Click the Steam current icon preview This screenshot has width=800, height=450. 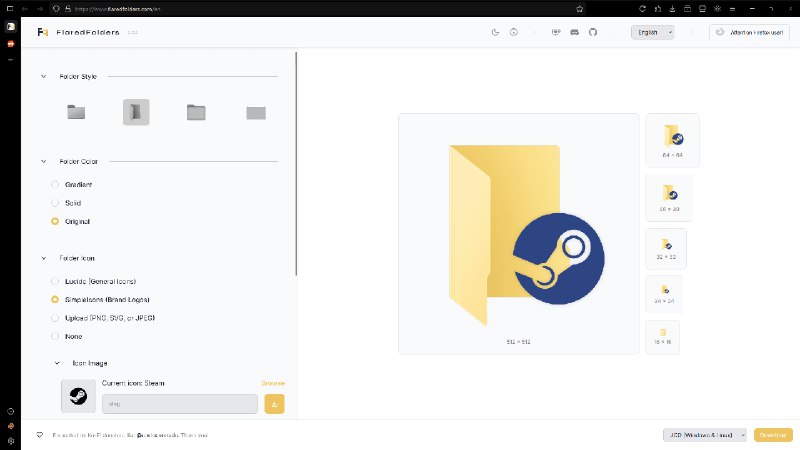(x=78, y=396)
